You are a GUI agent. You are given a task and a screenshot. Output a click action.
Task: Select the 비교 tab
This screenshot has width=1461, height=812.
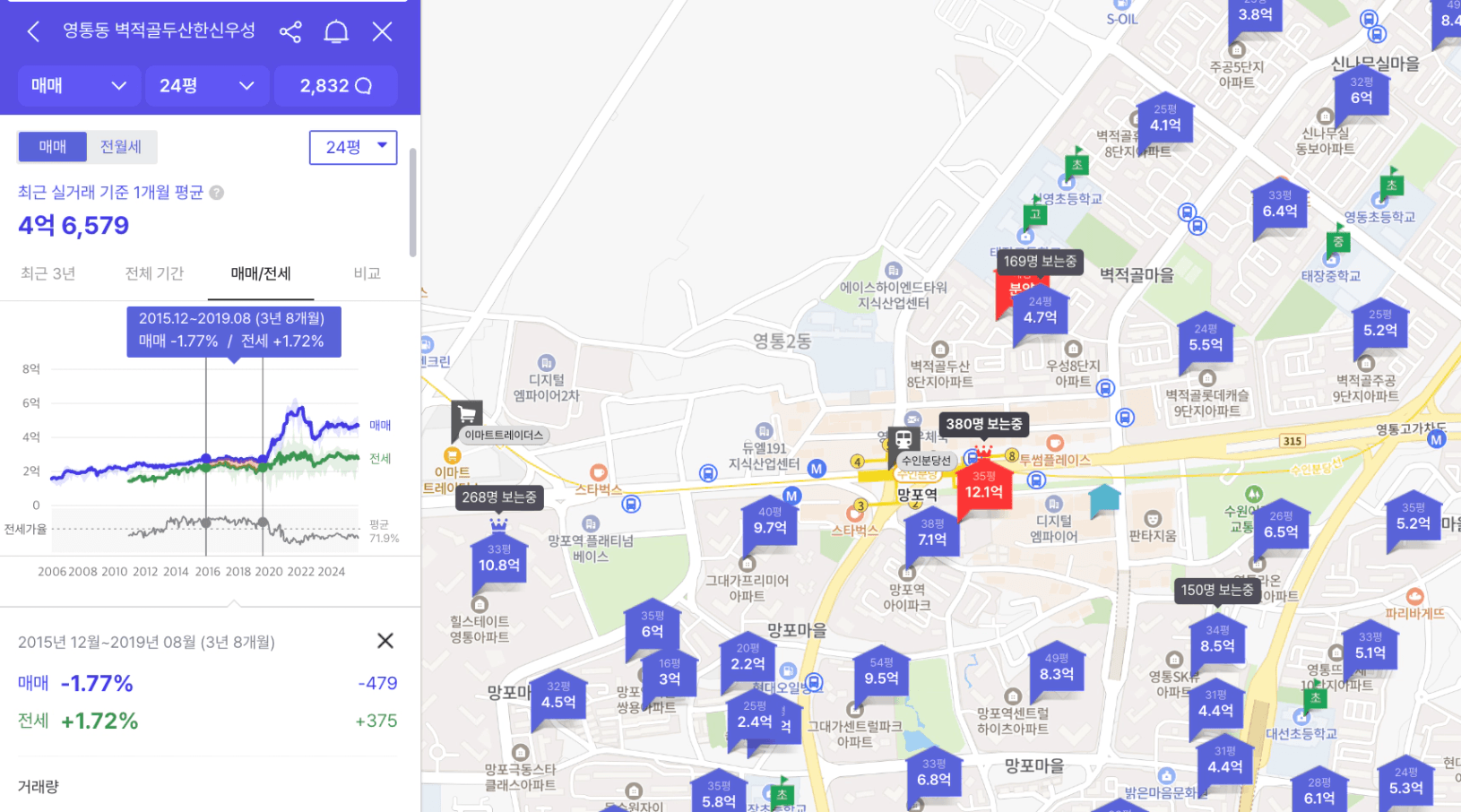(367, 274)
